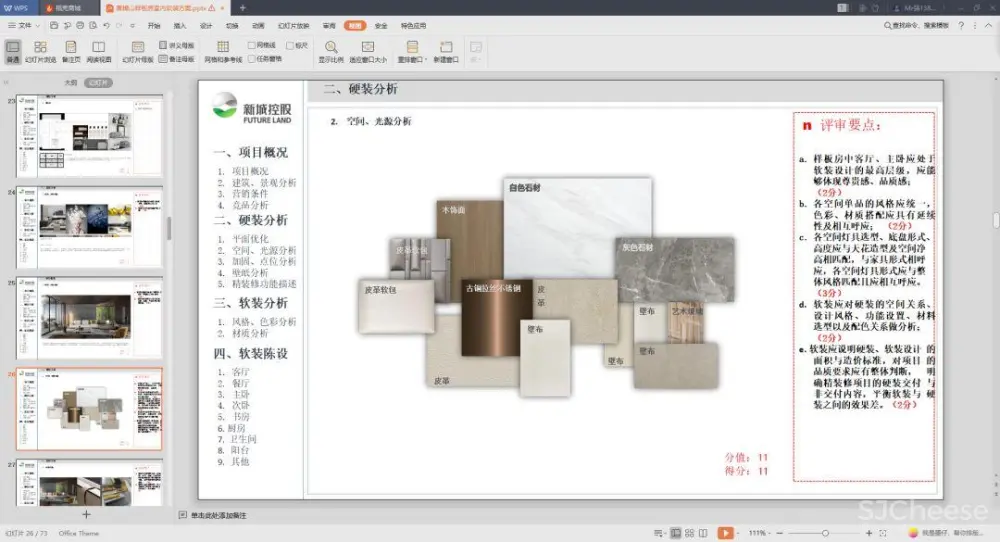The height and width of the screenshot is (542, 1000).
Task: Switch the side panel to Outline (大纲)
Action: 71,83
